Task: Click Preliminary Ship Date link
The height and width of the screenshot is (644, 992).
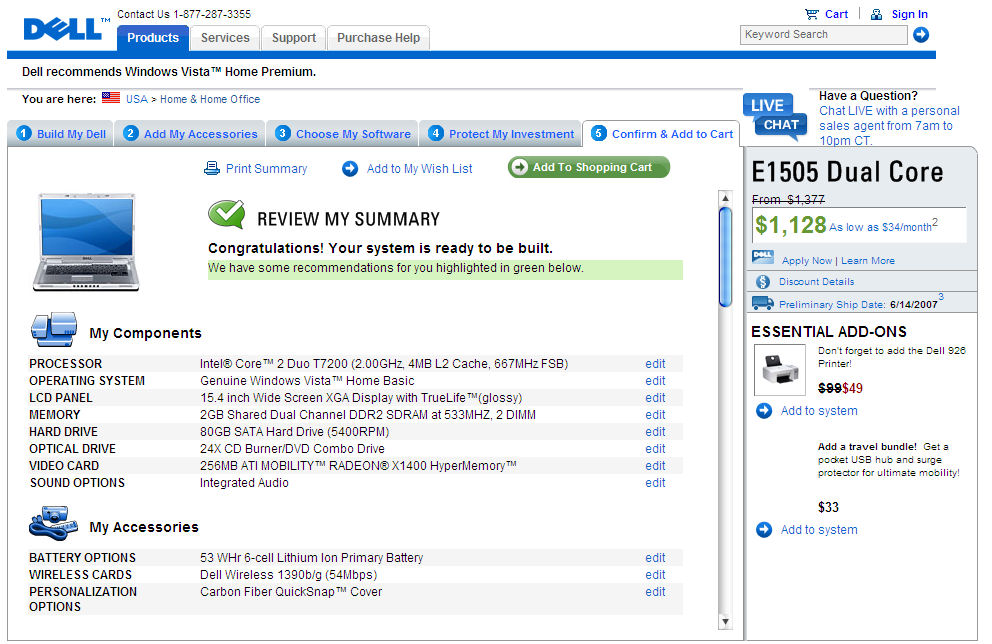Action: click(831, 304)
